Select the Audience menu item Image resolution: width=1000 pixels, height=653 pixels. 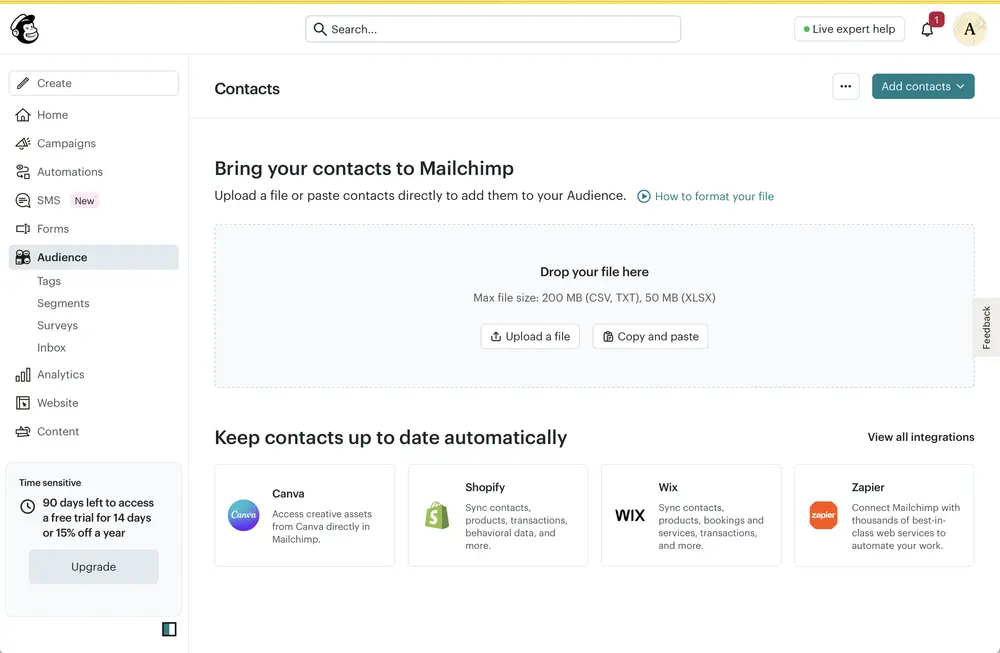click(x=94, y=257)
